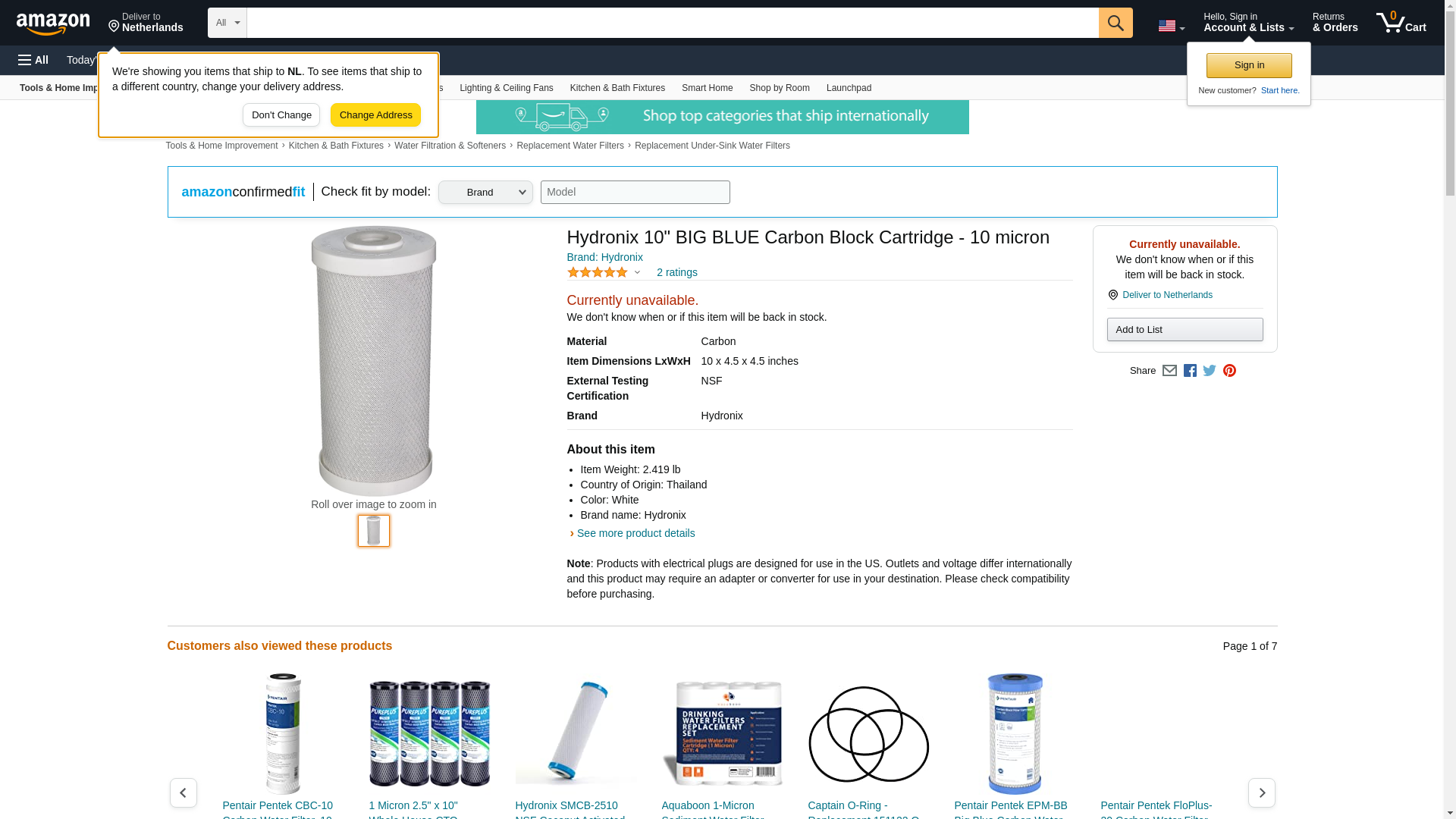Click the Model input field
The width and height of the screenshot is (1456, 819).
[635, 192]
